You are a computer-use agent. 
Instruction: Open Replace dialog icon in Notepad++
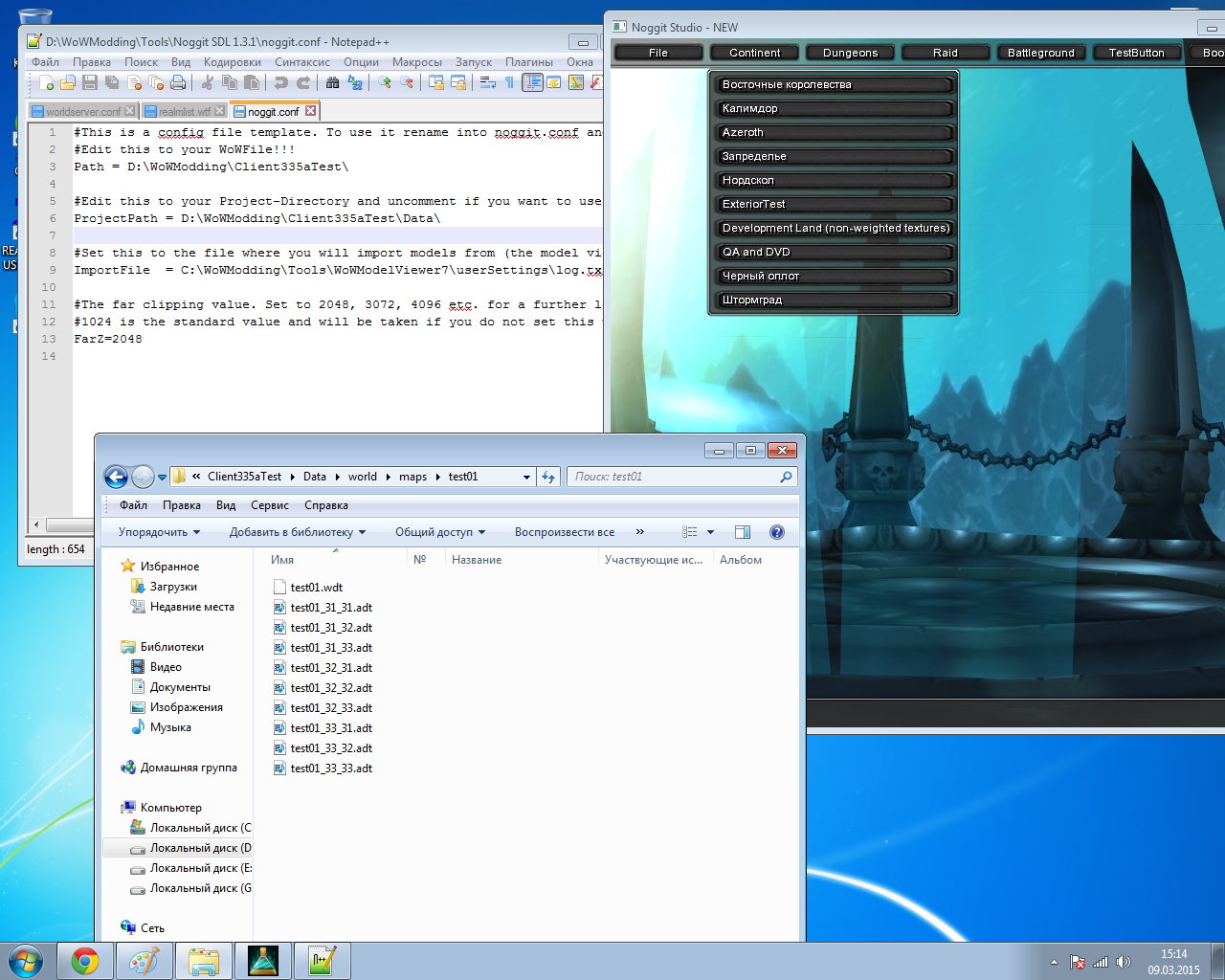[355, 83]
